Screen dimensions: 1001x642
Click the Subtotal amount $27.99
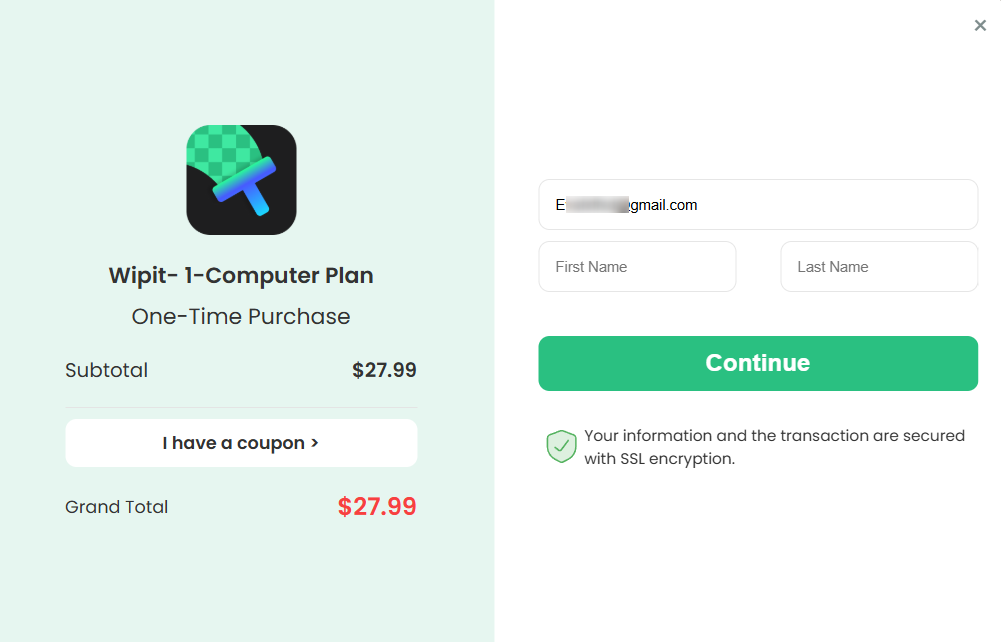point(384,369)
